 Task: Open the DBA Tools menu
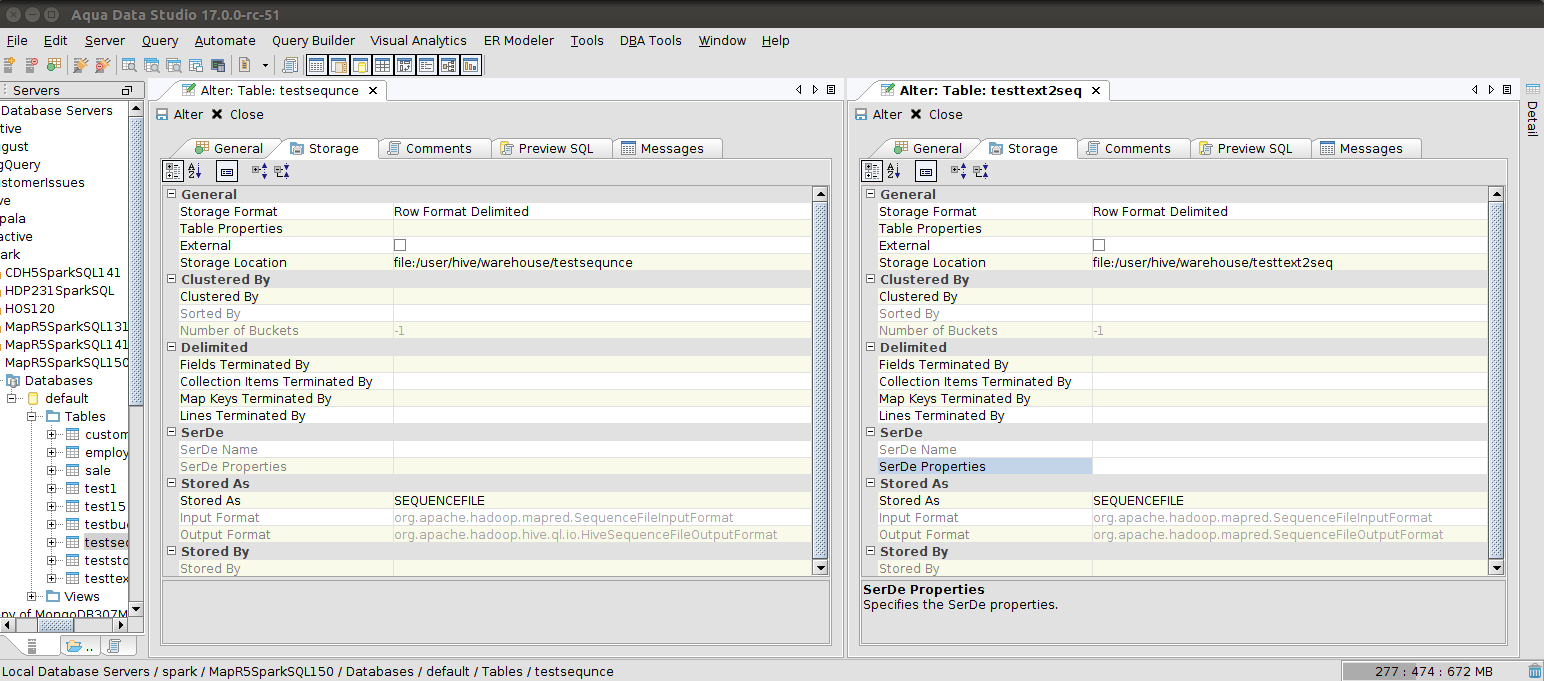pos(650,40)
